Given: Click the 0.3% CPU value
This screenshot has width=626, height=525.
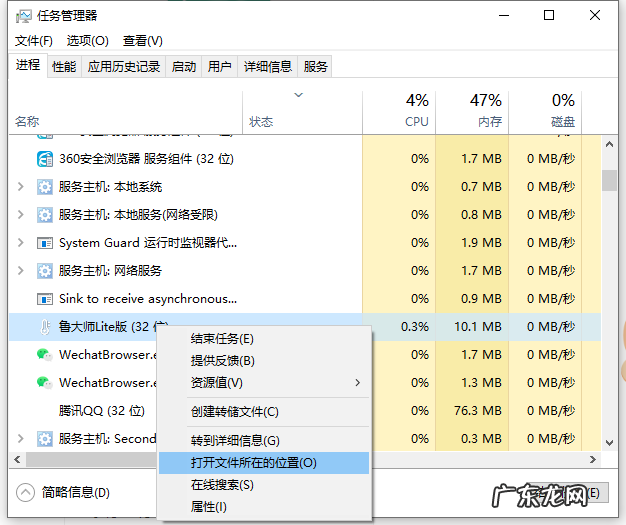Looking at the screenshot, I should pos(415,327).
